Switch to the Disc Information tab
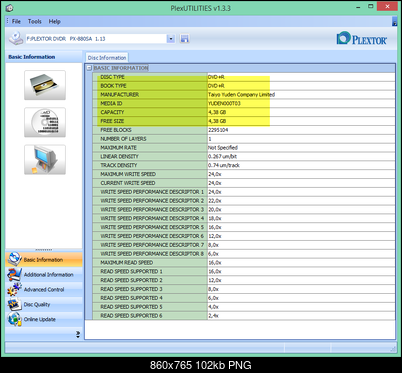 107,58
